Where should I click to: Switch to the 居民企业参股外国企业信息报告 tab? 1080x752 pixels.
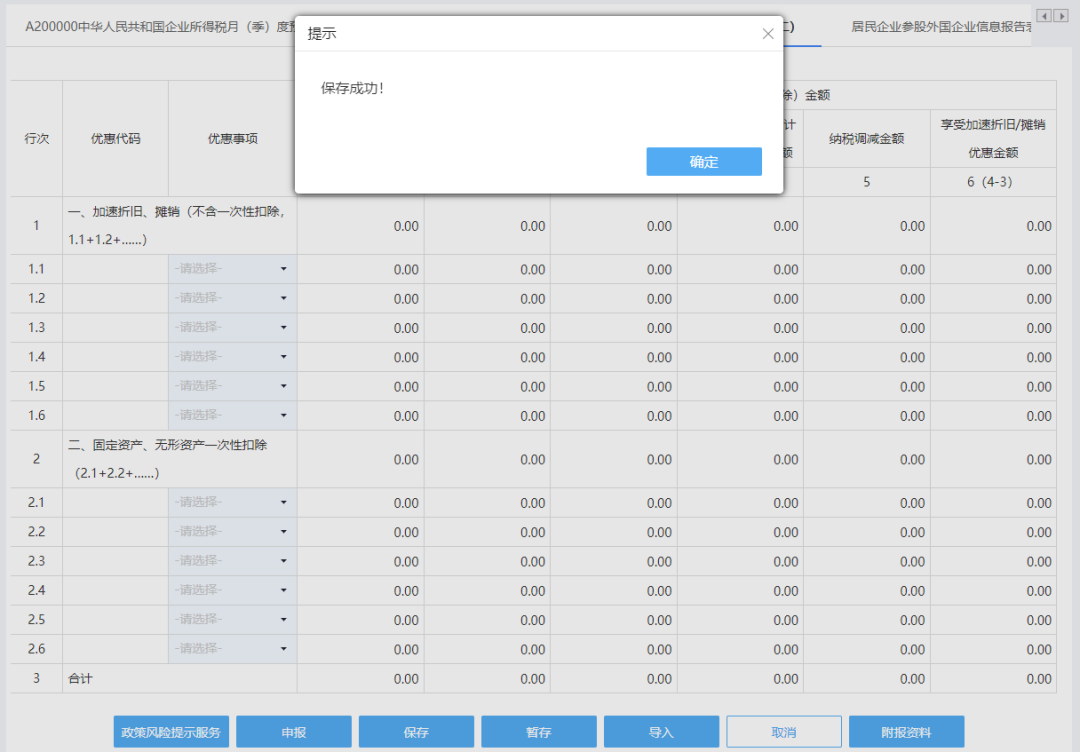point(940,27)
